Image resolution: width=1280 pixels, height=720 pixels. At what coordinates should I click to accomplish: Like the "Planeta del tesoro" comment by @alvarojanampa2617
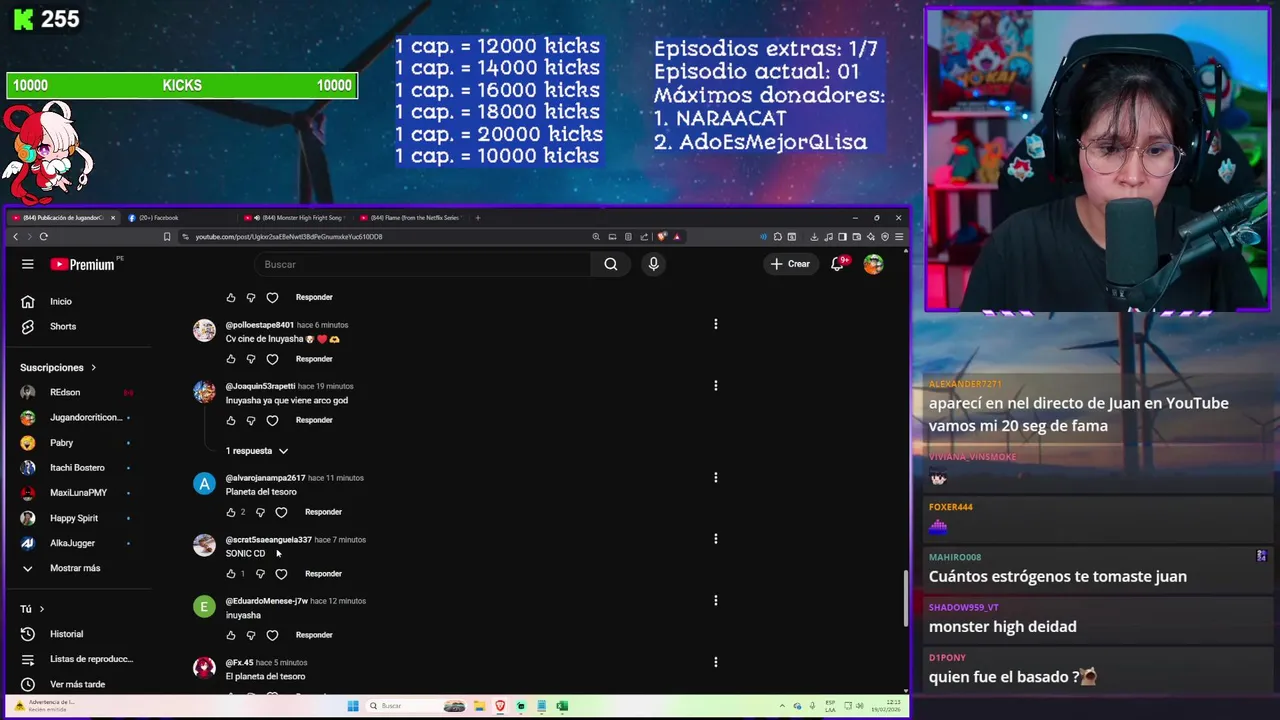(x=231, y=512)
